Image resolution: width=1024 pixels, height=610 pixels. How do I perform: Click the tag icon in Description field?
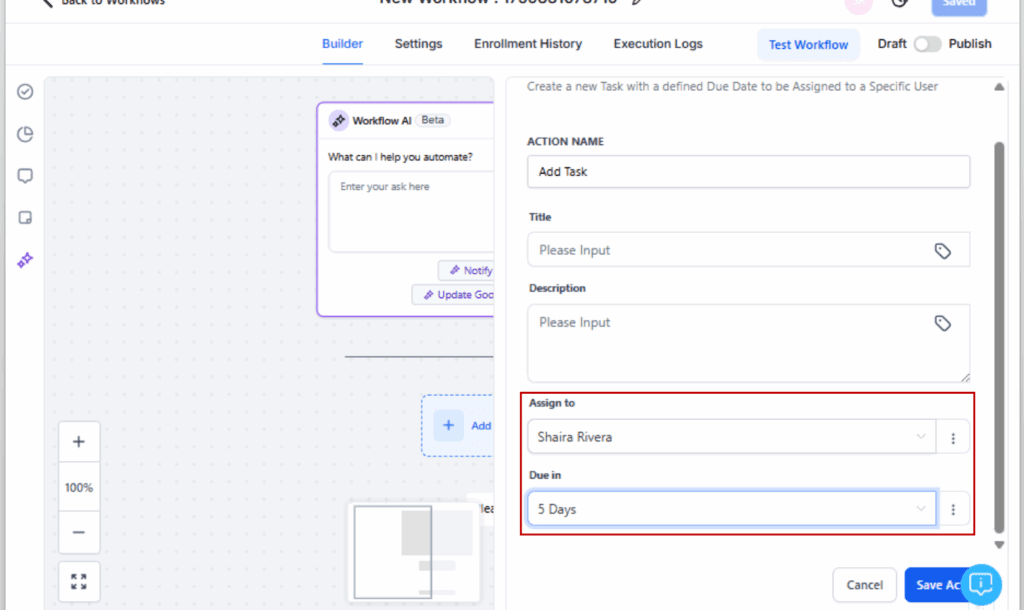[x=942, y=323]
